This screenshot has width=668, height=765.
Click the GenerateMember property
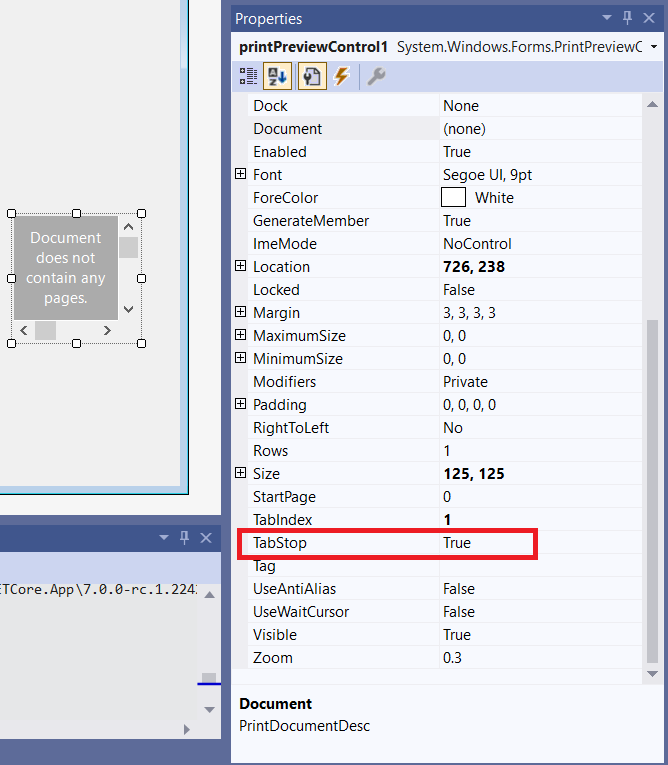[311, 221]
